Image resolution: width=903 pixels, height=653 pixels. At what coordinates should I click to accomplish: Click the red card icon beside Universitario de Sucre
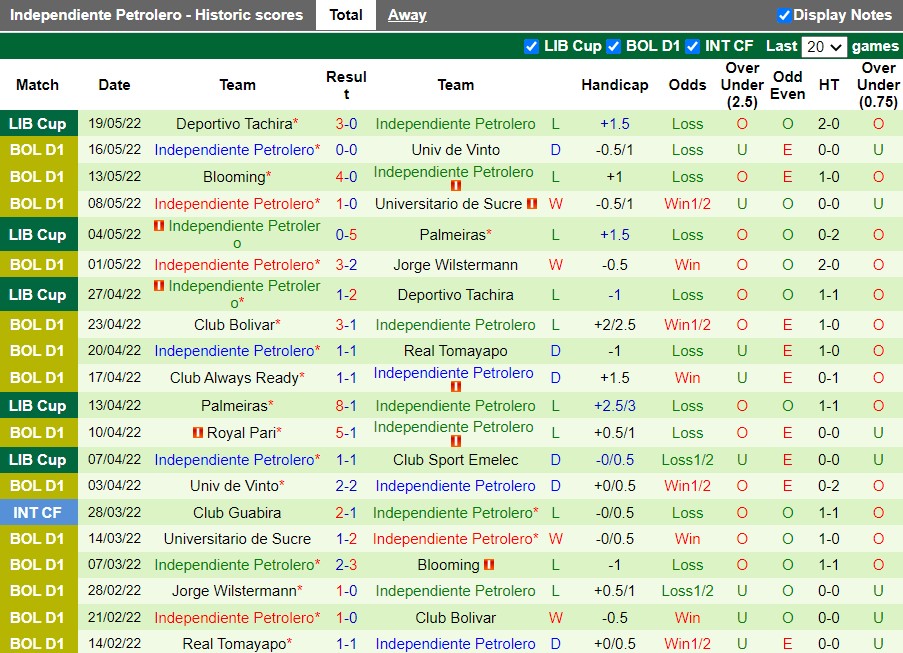tap(532, 203)
